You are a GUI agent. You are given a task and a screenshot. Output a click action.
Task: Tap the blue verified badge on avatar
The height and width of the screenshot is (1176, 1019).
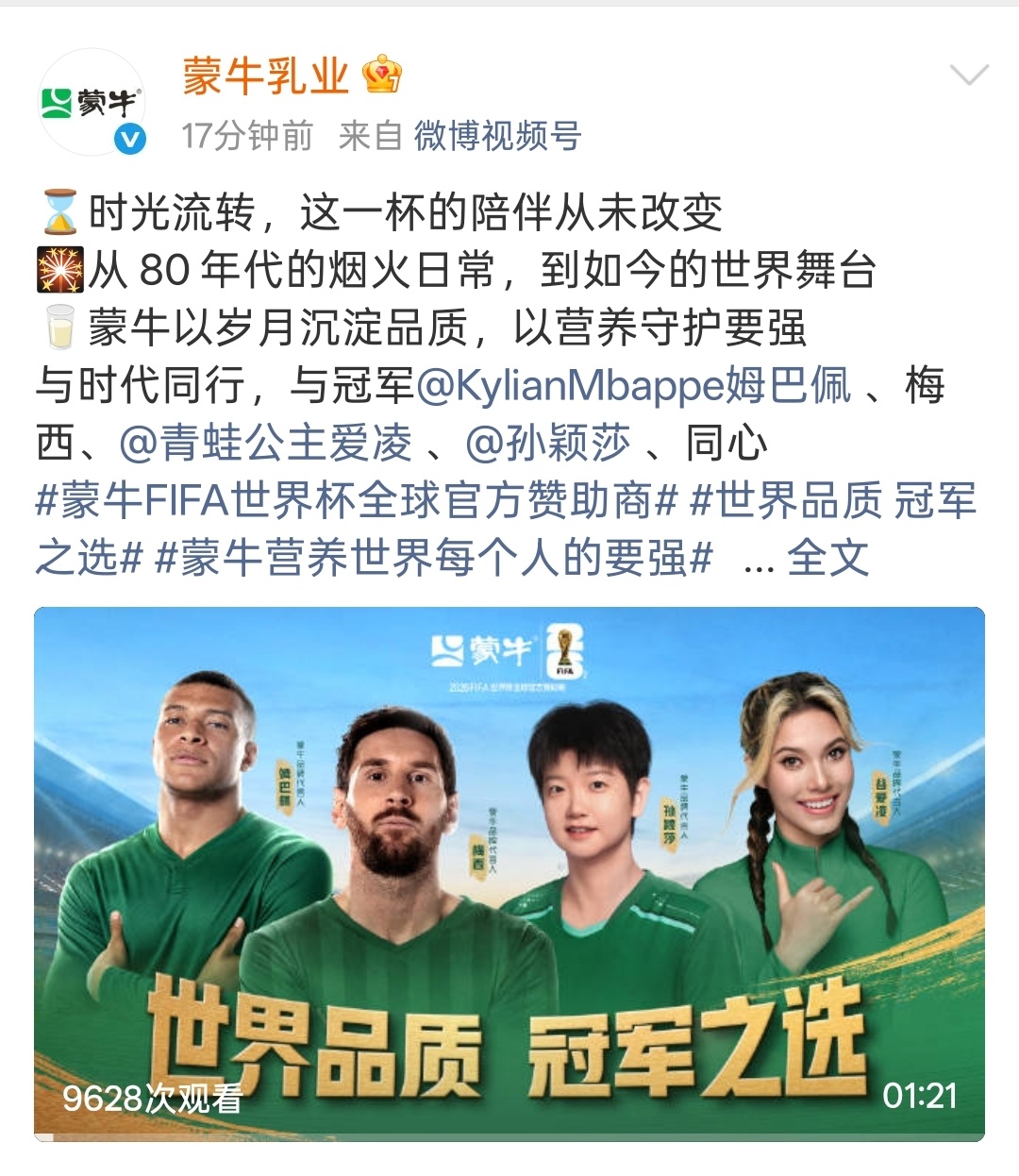(x=130, y=140)
